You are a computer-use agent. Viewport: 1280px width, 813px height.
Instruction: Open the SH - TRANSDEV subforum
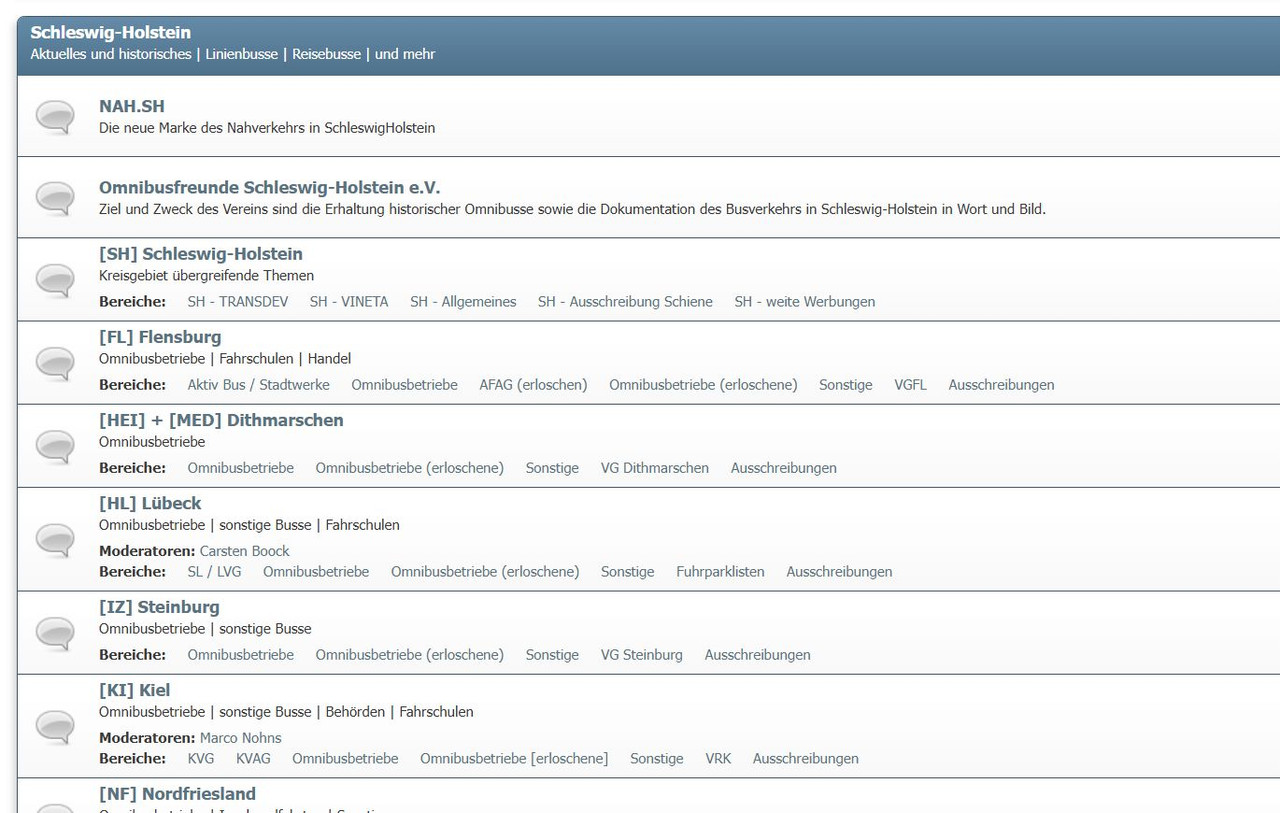point(238,301)
